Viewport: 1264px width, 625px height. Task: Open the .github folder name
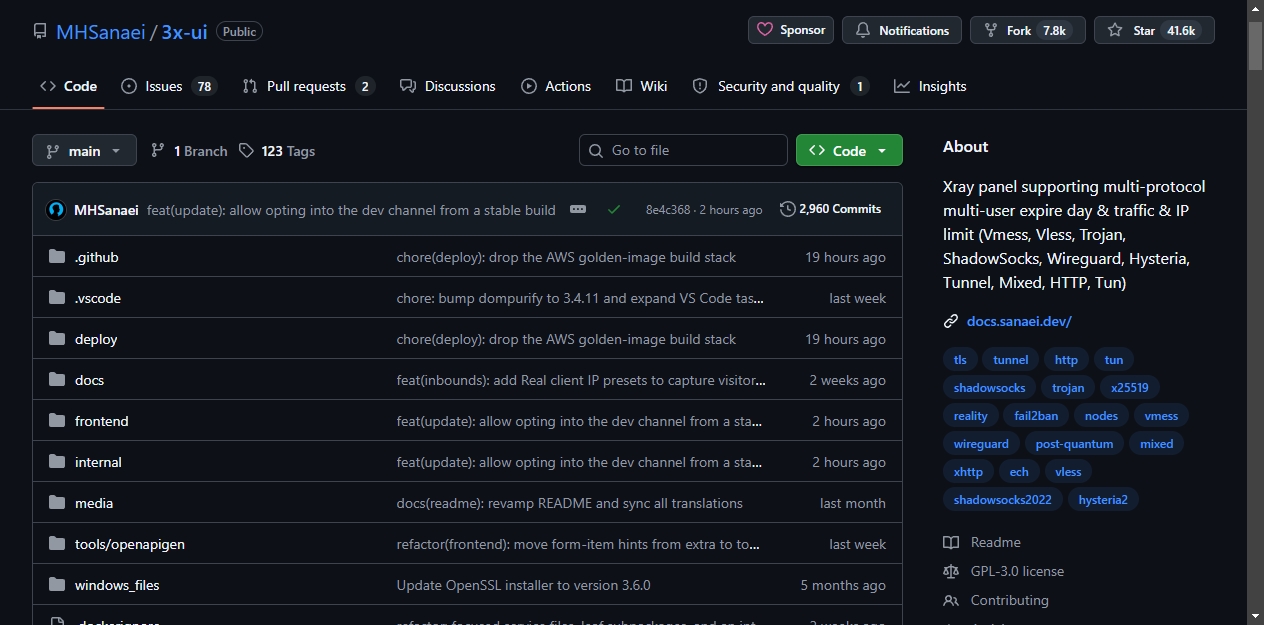pyautogui.click(x=97, y=257)
